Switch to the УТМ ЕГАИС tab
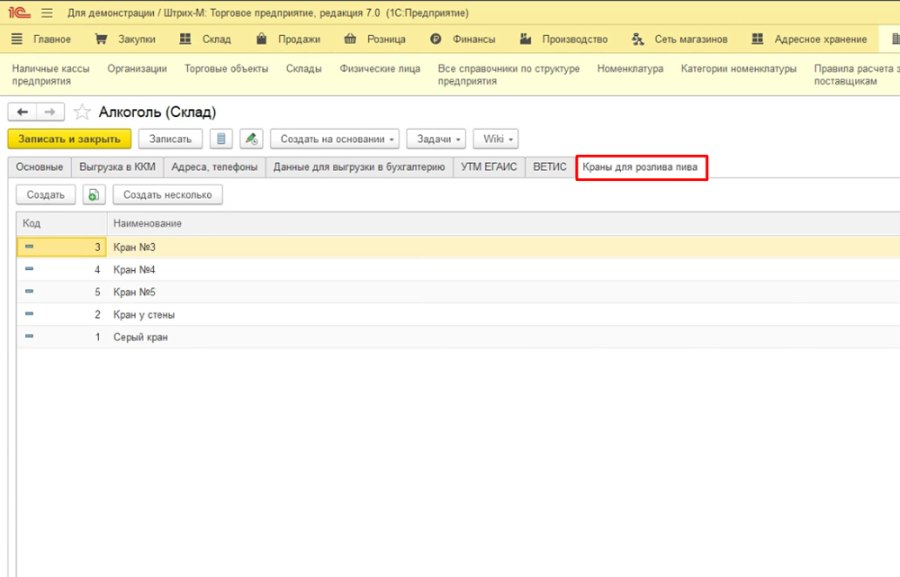The image size is (900, 577). 488,167
